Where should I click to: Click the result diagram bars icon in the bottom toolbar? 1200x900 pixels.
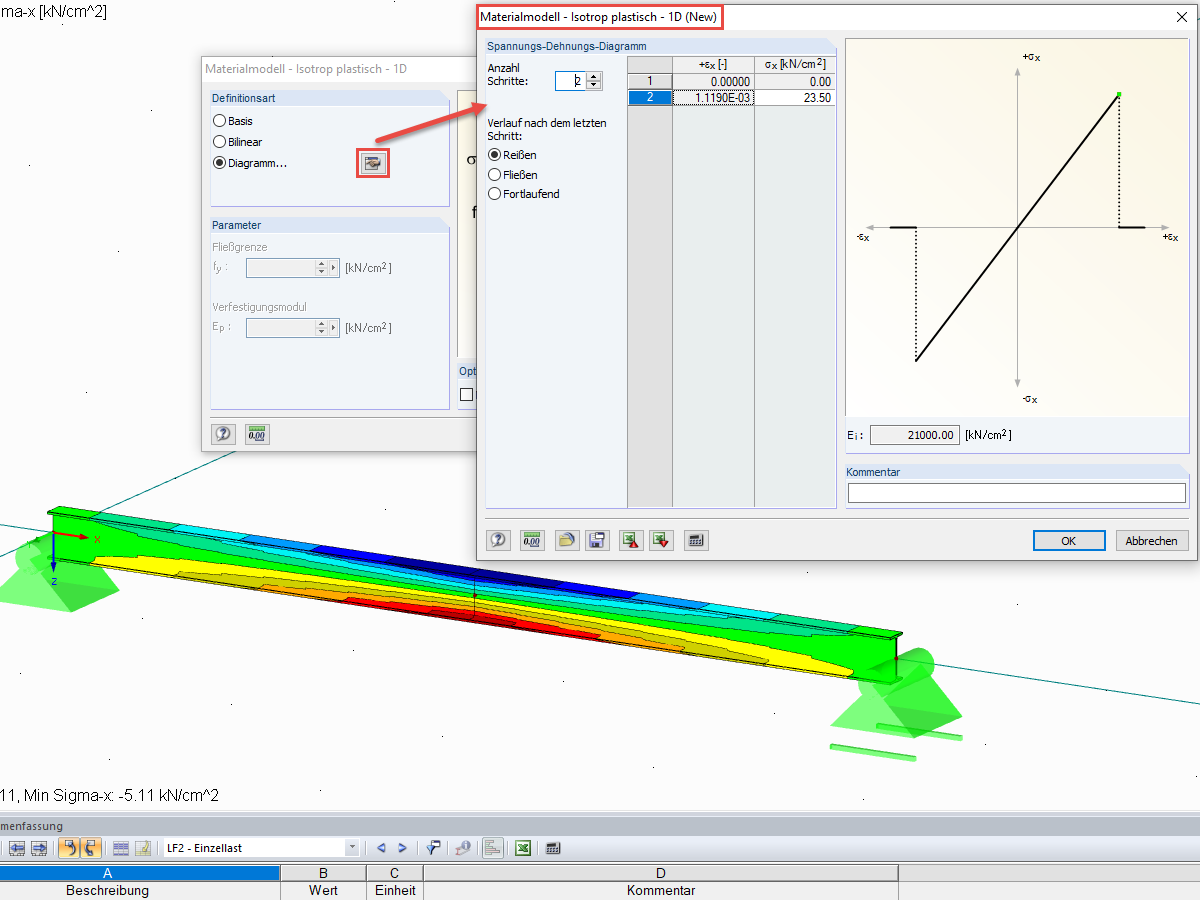492,848
